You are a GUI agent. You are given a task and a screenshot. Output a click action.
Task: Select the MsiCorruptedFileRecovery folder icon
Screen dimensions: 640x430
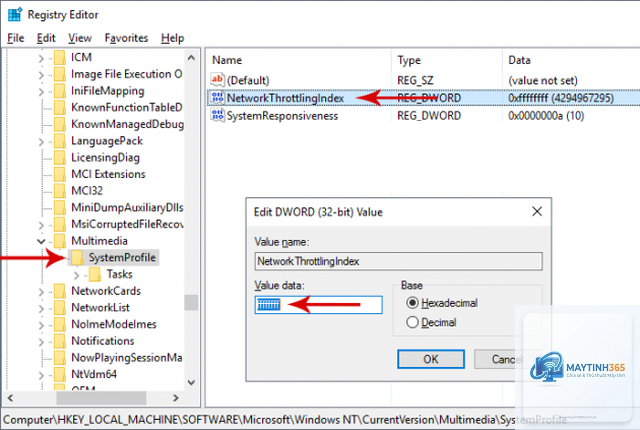click(60, 224)
